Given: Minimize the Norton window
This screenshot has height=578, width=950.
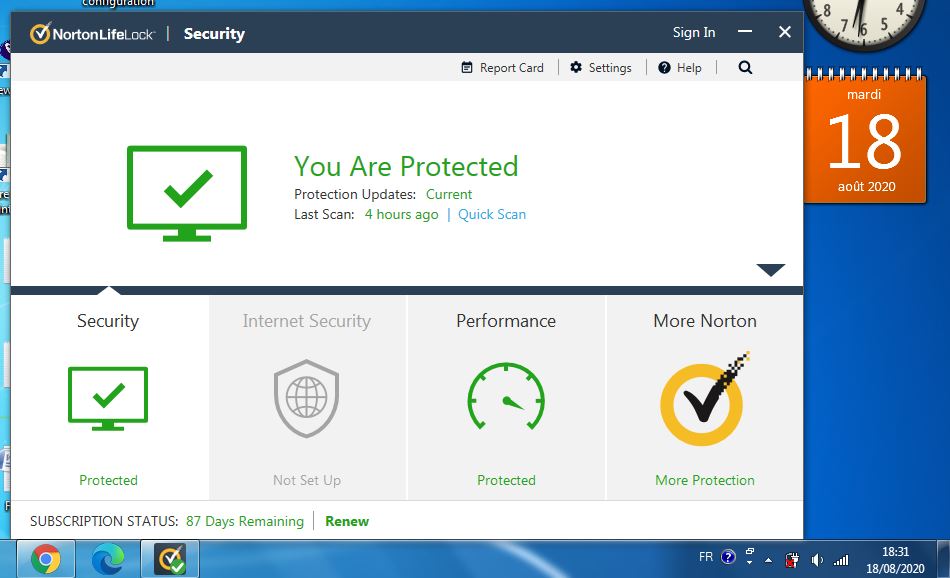Looking at the screenshot, I should click(745, 32).
